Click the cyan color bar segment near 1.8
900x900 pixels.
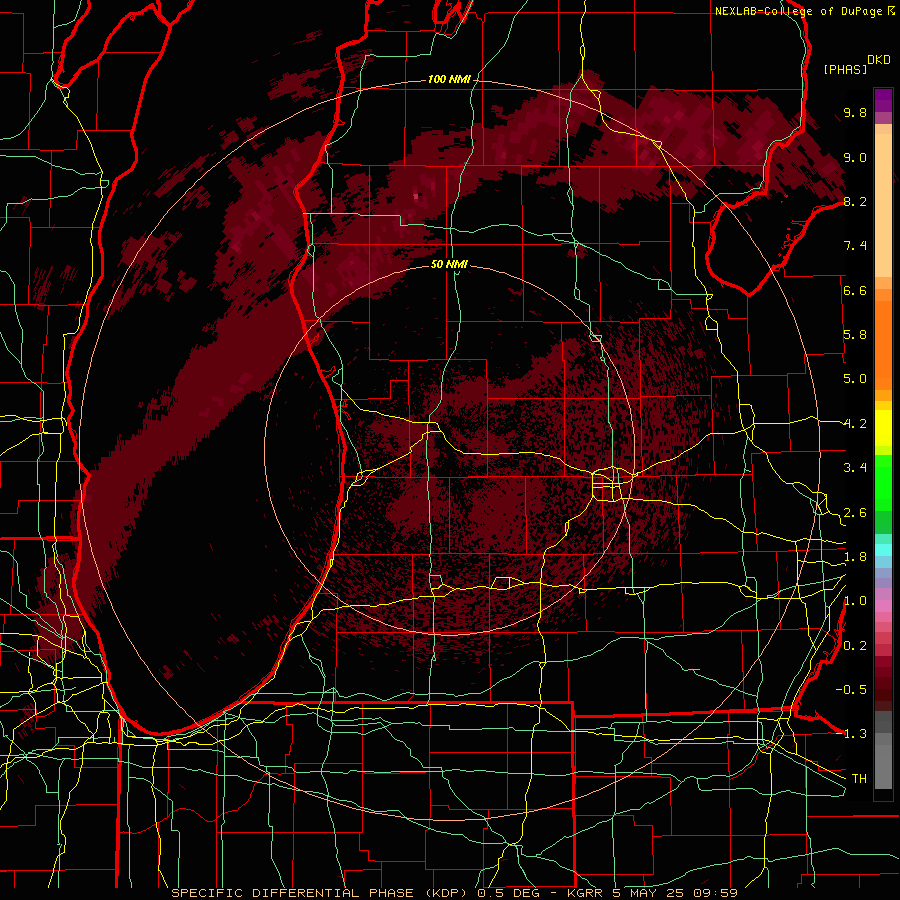point(883,550)
